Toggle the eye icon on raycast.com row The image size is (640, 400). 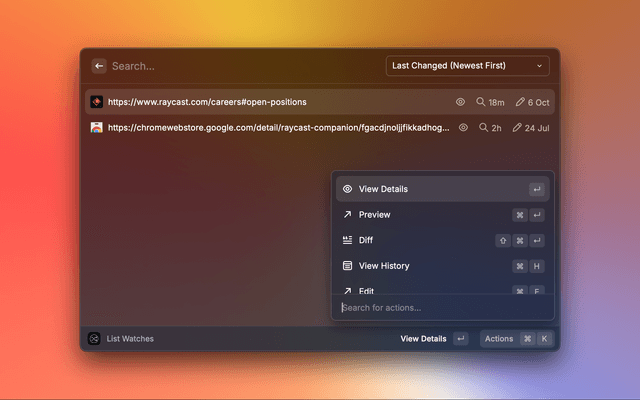pos(461,102)
